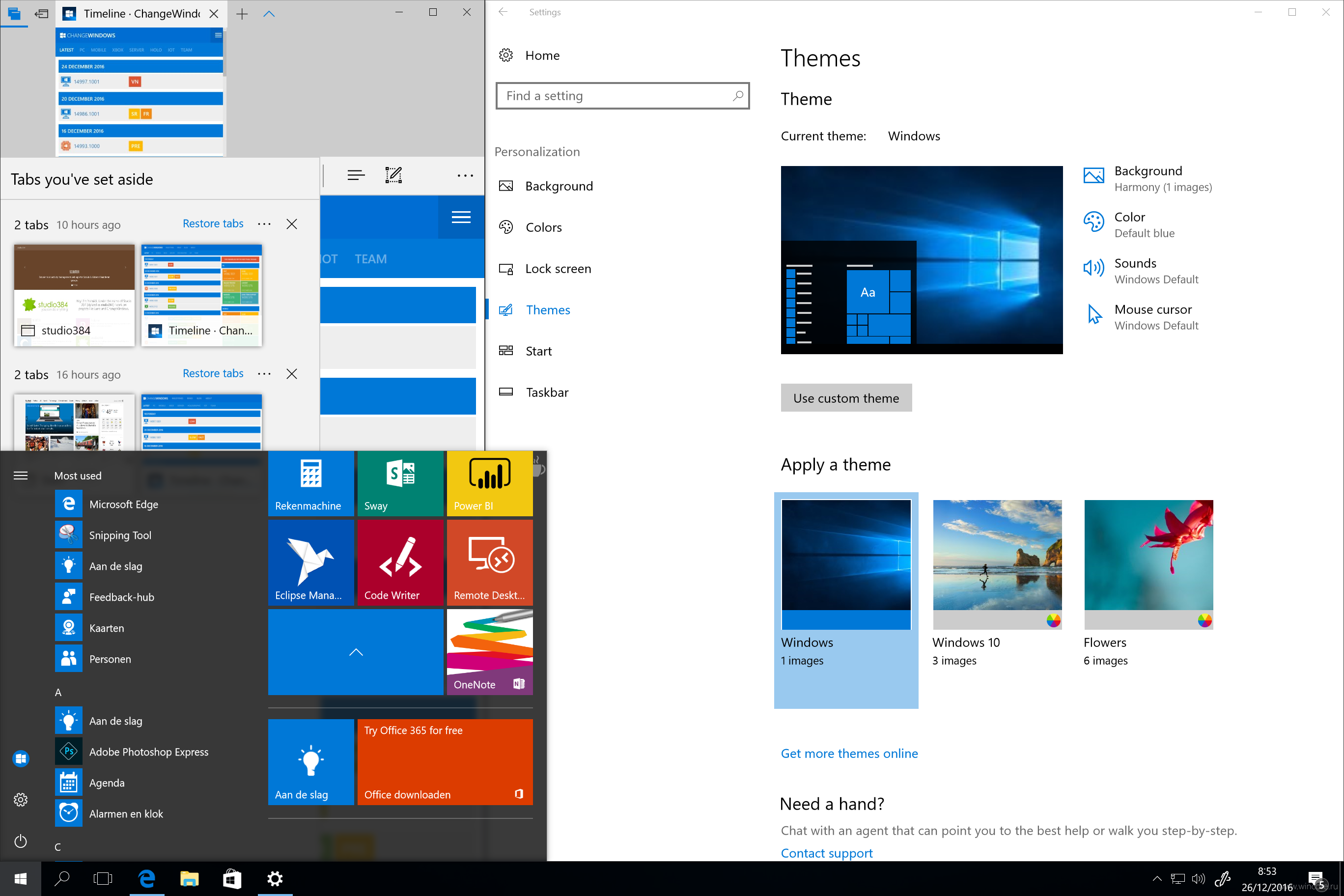Click the Background Harmony theme option
This screenshot has height=896, width=1344.
pos(1148,179)
